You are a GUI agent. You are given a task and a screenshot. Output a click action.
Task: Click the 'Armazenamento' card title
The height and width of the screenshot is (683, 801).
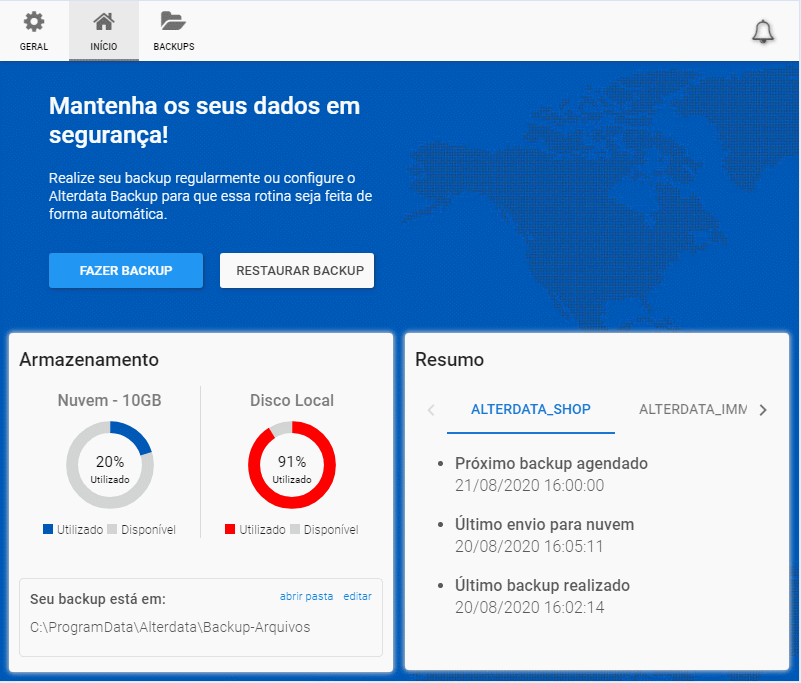[89, 360]
